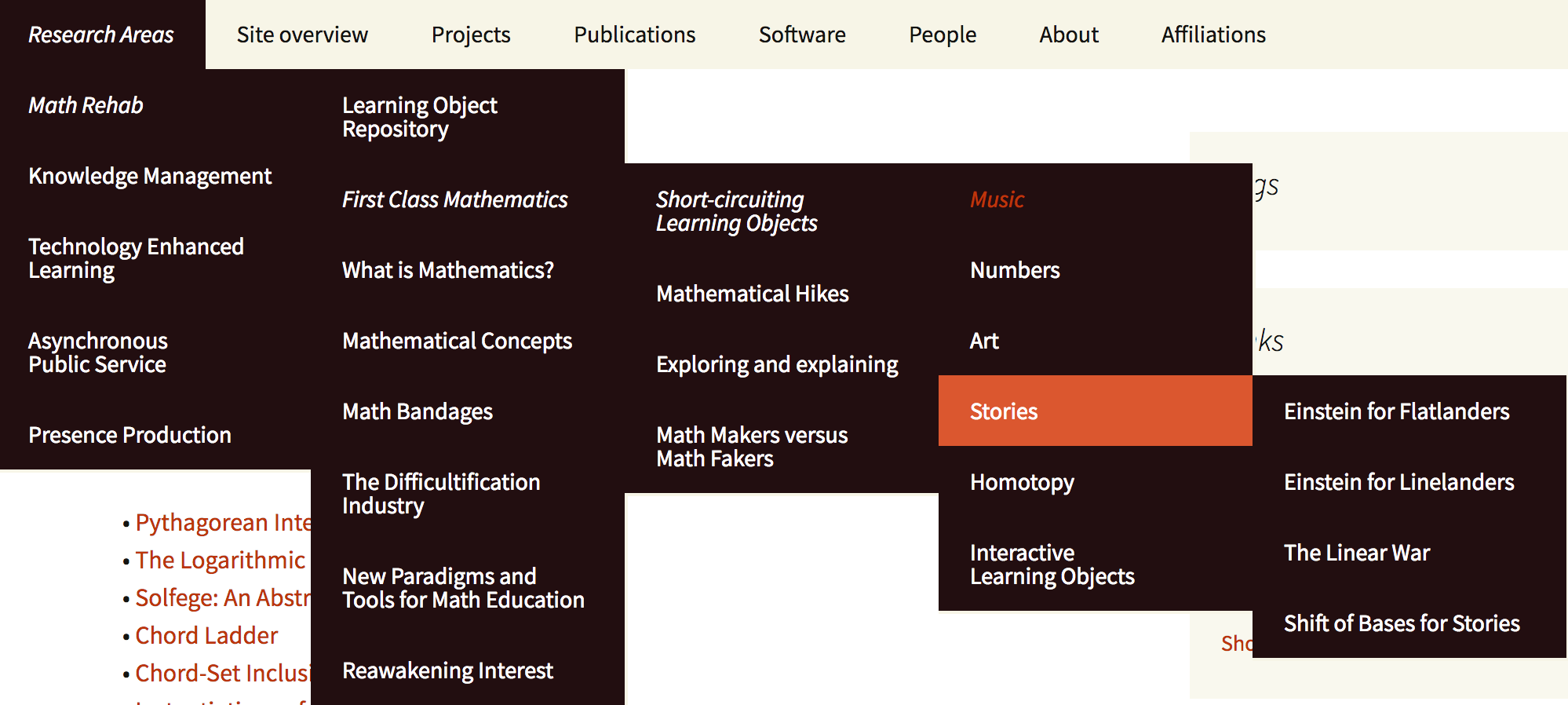Image resolution: width=1568 pixels, height=705 pixels.
Task: Open the Software navigation item
Action: 802,35
